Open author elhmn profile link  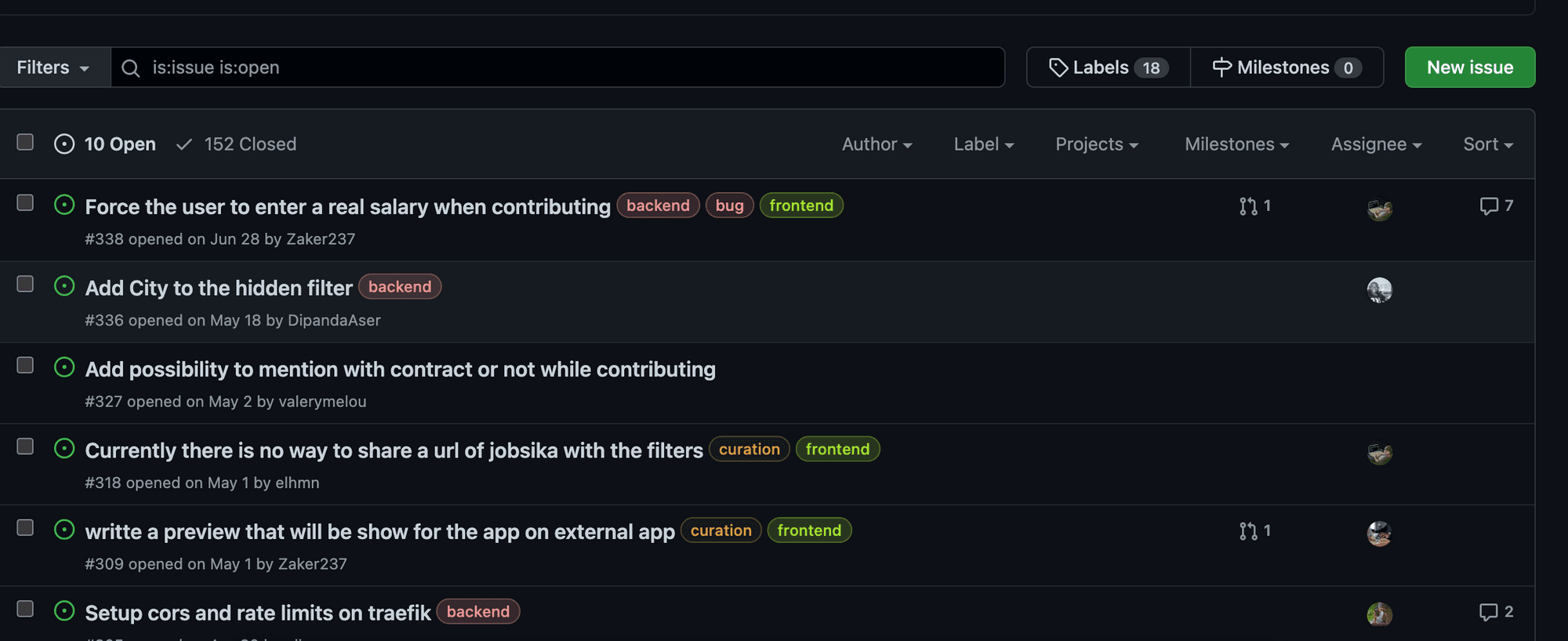(x=297, y=483)
